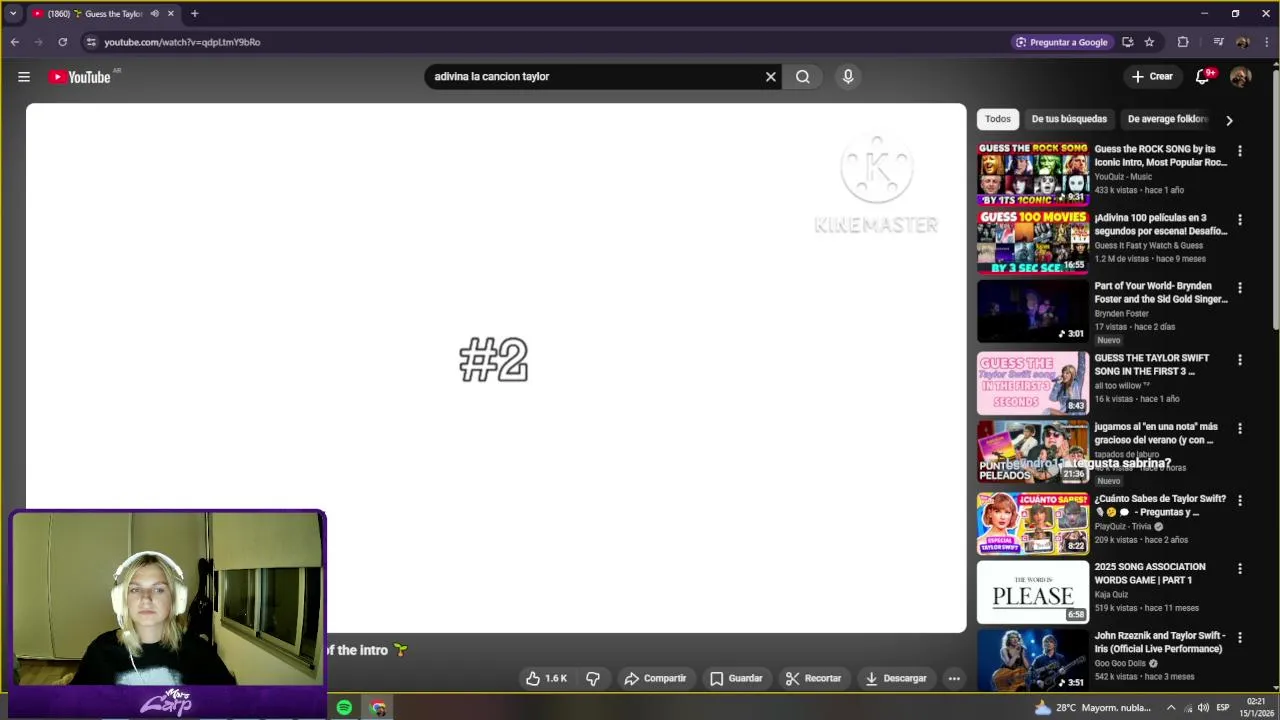Save the video with Guardar
The height and width of the screenshot is (720, 1280).
coord(736,678)
